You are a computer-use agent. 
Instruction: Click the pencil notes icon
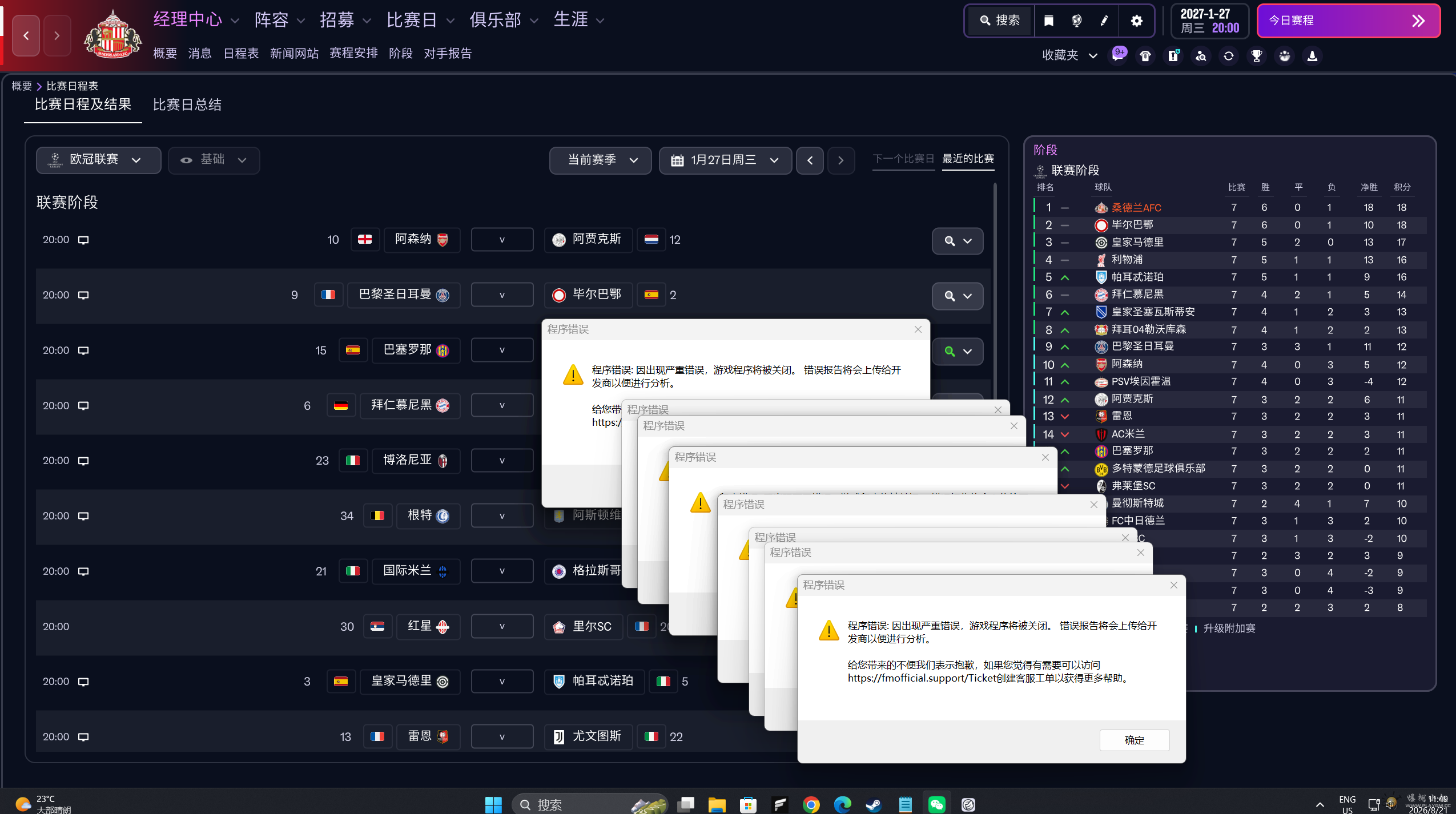[x=1104, y=21]
